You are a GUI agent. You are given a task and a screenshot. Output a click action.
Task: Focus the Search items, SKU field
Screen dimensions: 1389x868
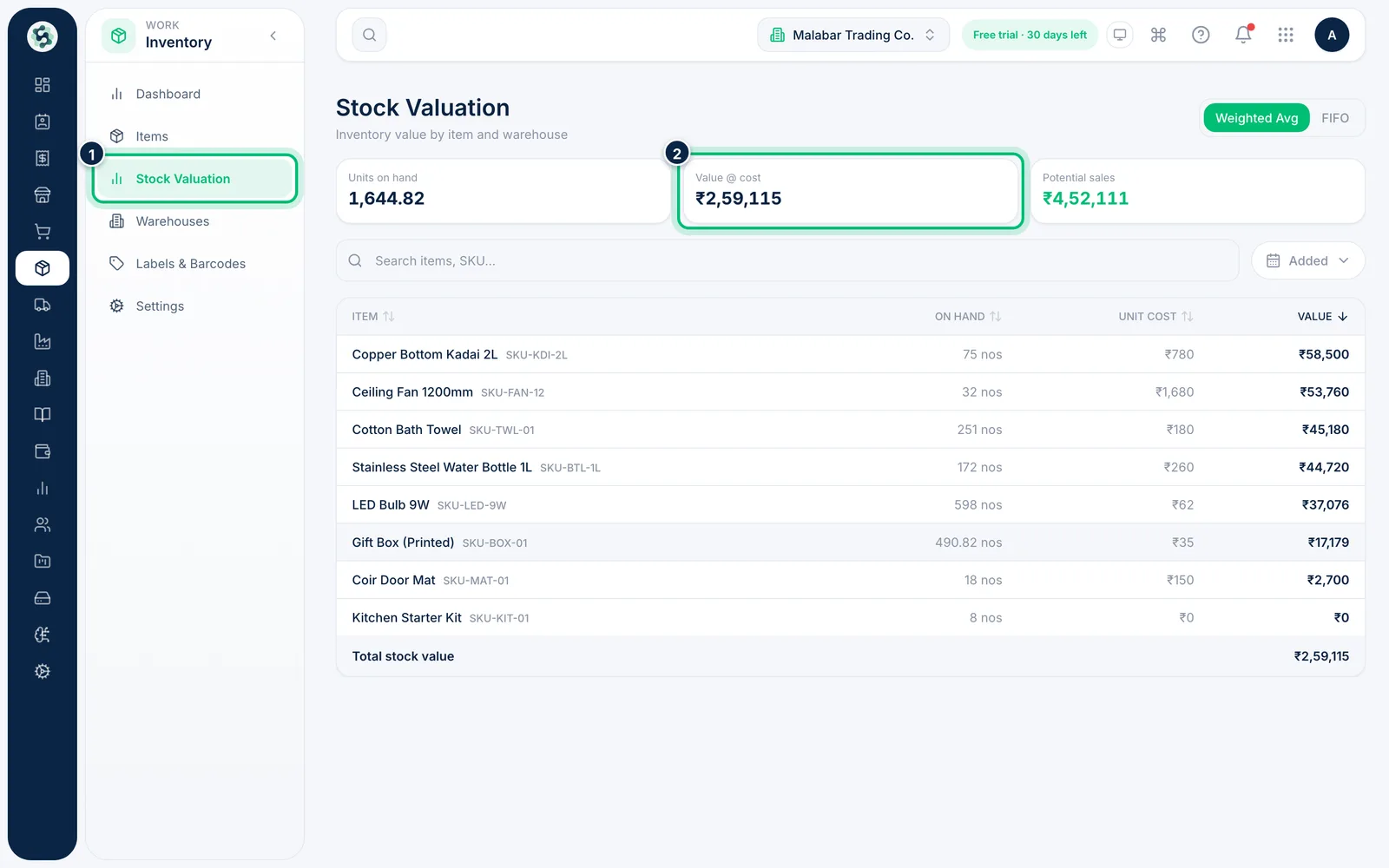787,260
